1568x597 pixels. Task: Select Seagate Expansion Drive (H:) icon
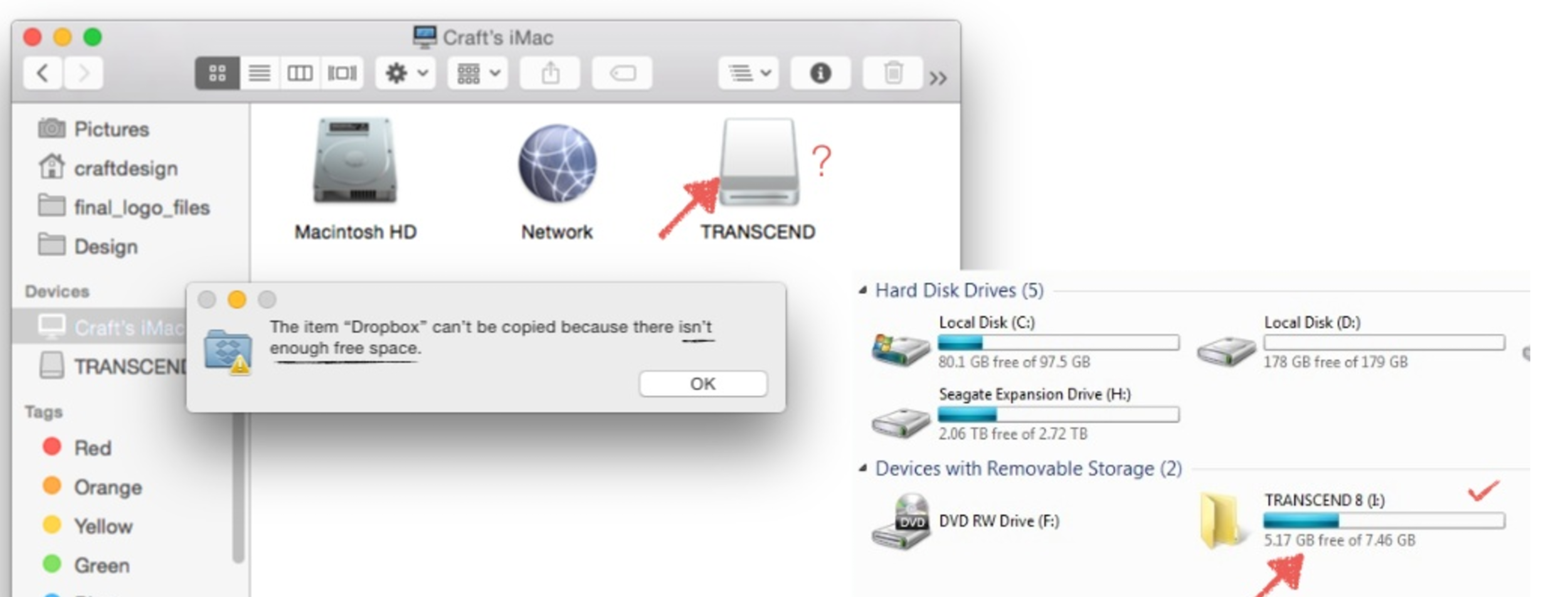[901, 423]
